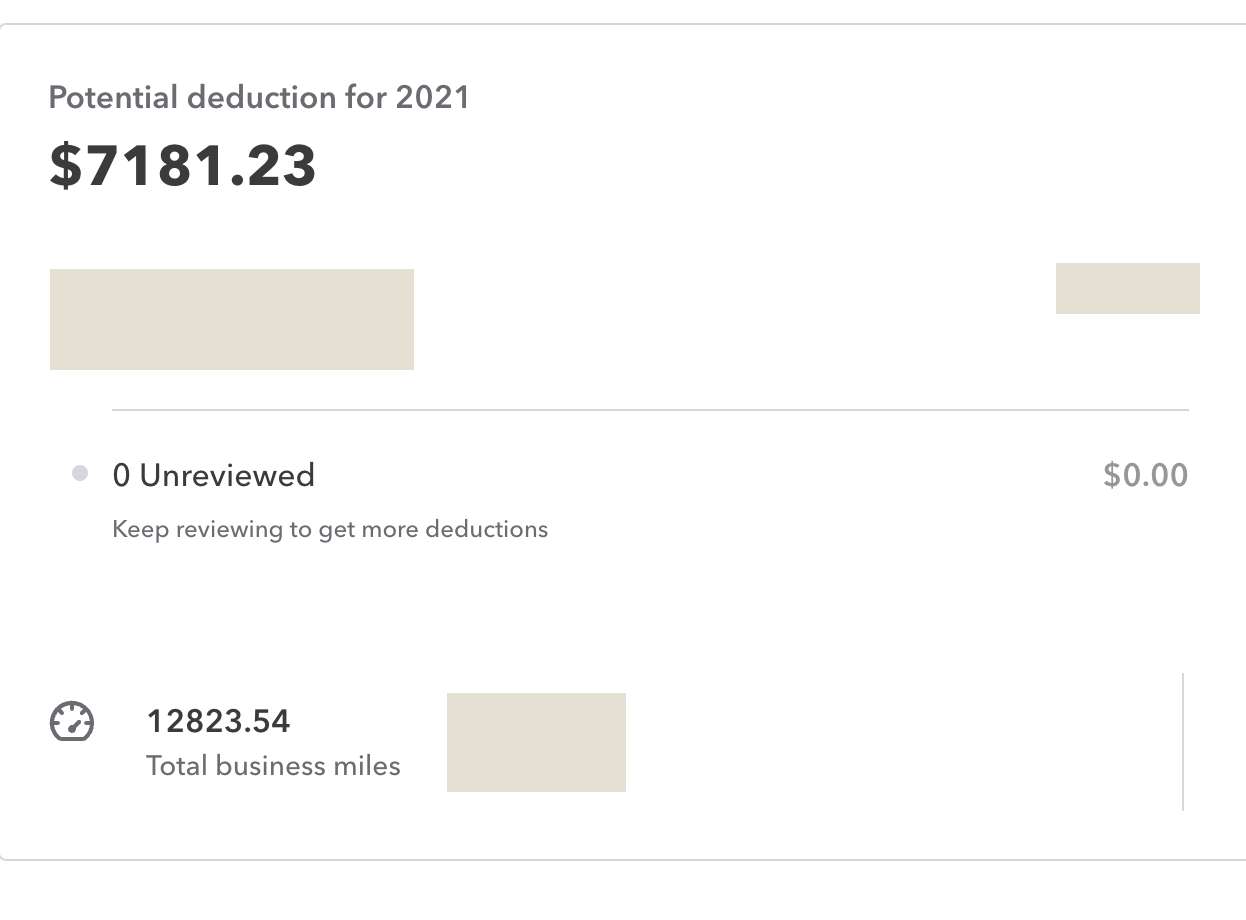Viewport: 1246px width, 920px height.
Task: Click the beige block beside Total business miles
Action: [x=536, y=742]
